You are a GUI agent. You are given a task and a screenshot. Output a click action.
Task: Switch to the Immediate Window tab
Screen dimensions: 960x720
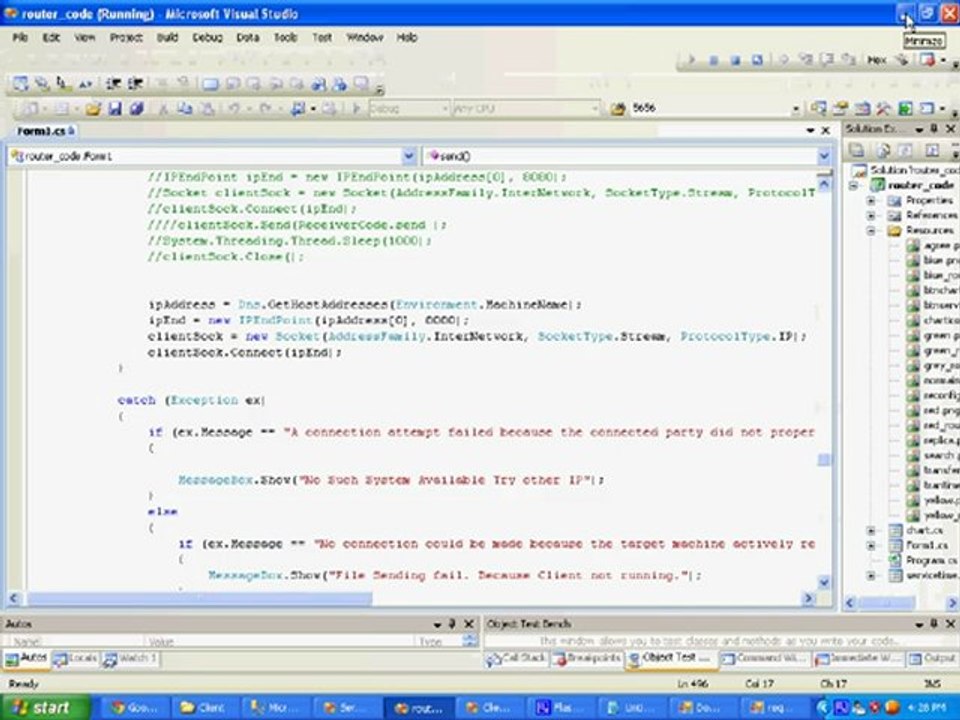(x=858, y=659)
